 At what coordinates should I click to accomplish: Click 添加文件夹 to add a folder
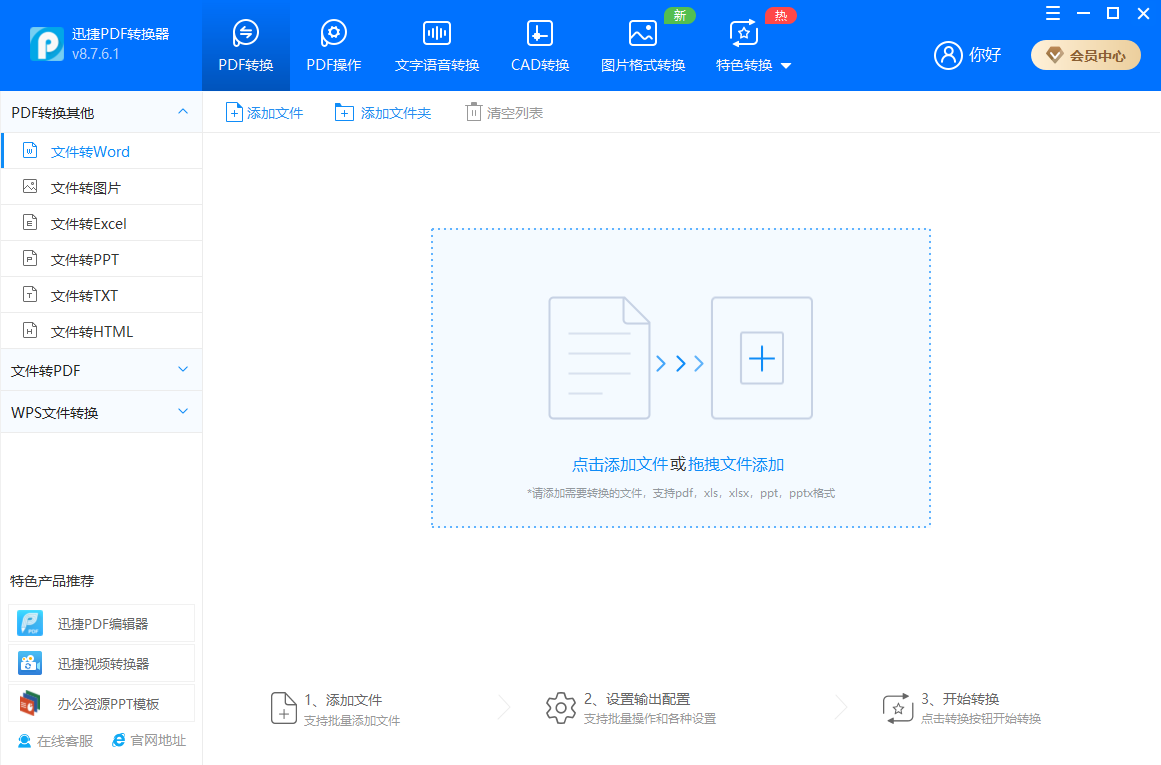coord(383,112)
